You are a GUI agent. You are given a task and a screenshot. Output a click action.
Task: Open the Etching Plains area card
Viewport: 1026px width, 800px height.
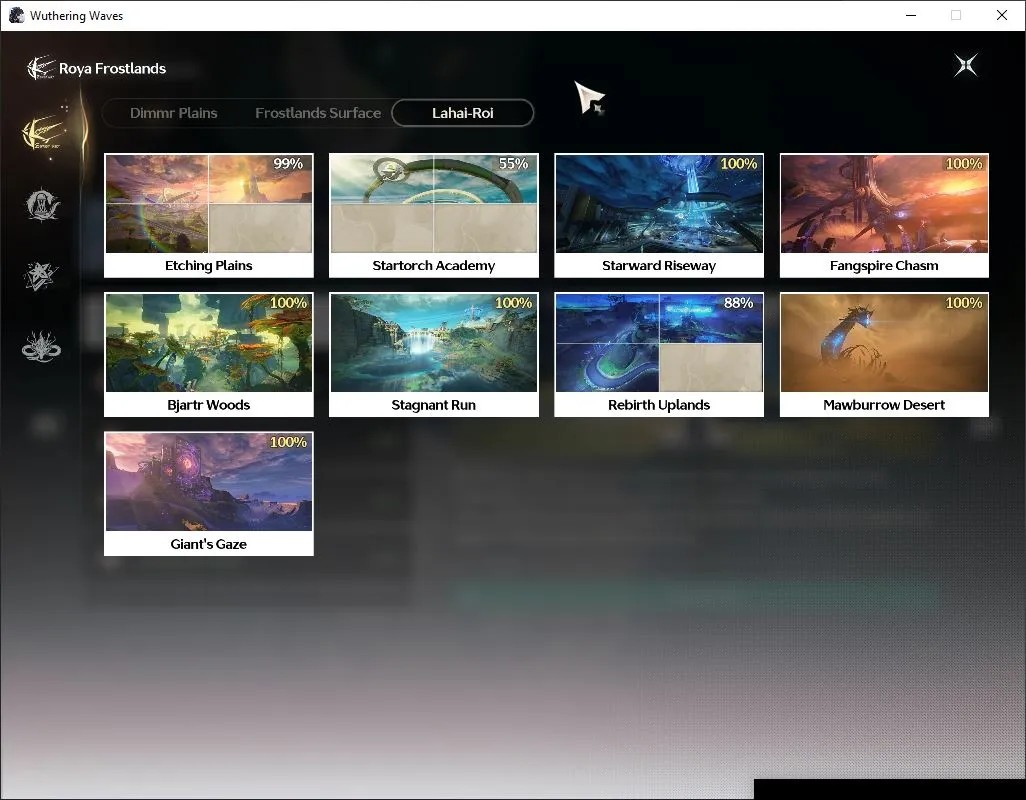pos(209,215)
